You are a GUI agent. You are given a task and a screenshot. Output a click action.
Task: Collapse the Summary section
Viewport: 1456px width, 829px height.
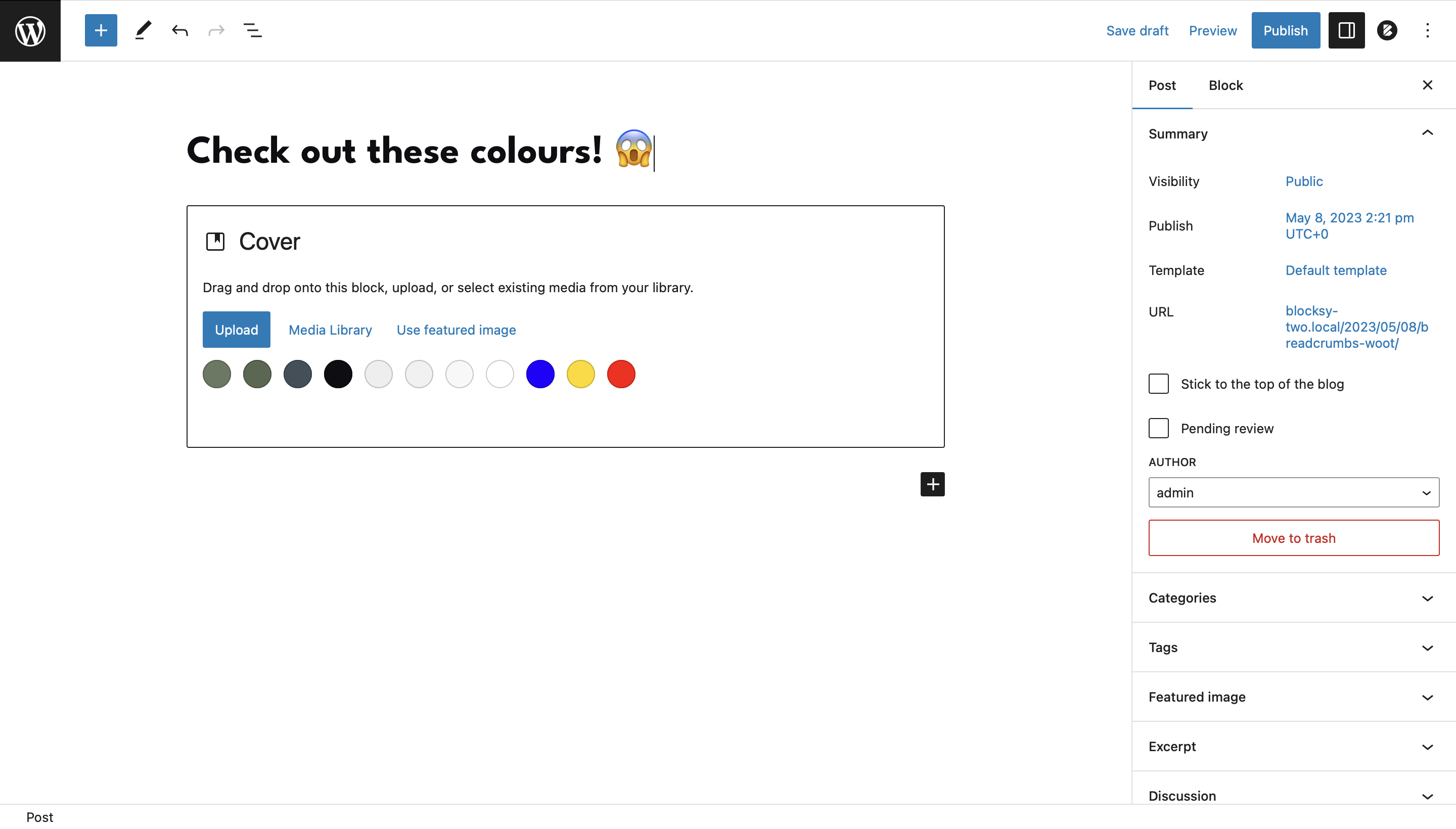coord(1427,132)
